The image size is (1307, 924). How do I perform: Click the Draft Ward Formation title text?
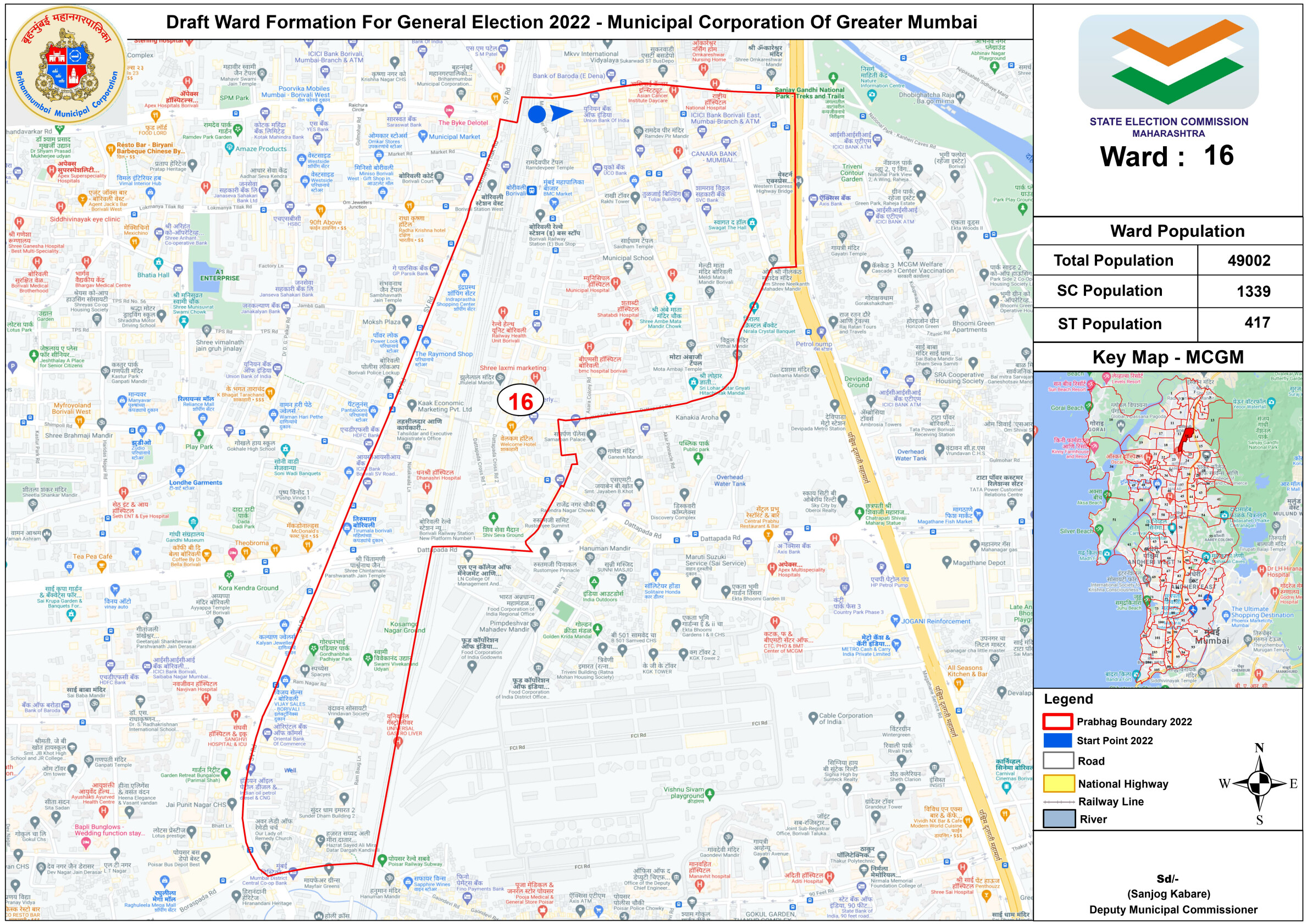[x=571, y=22]
